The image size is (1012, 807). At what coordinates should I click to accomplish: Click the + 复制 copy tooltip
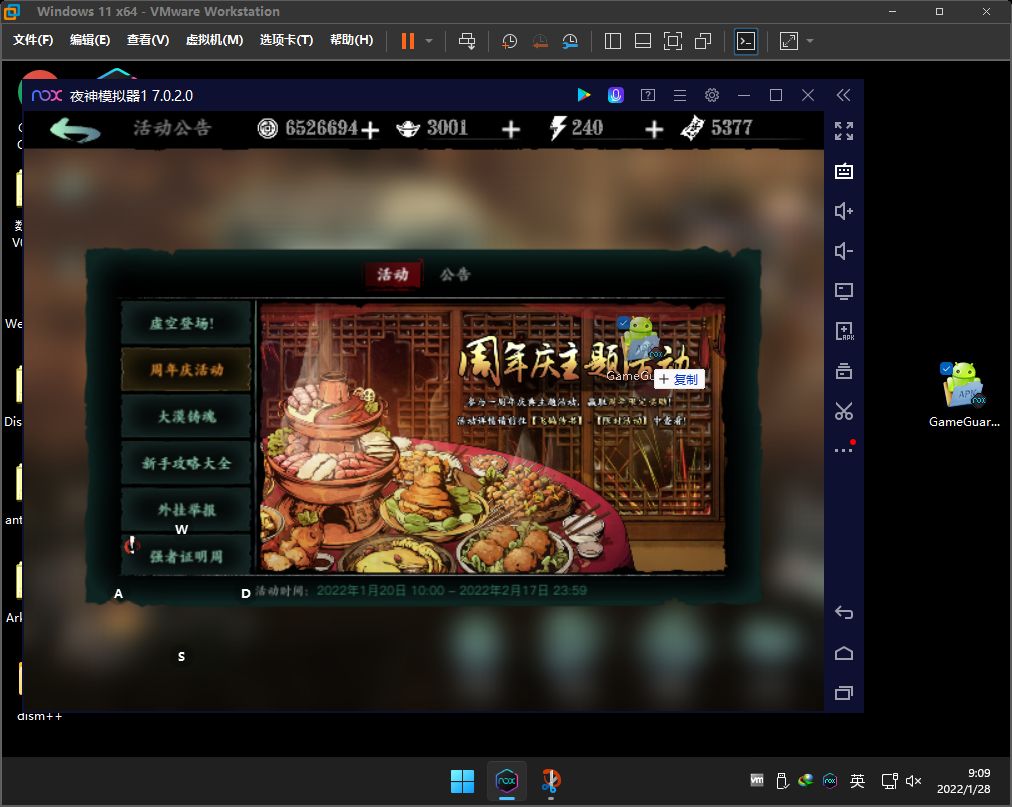[x=679, y=380]
